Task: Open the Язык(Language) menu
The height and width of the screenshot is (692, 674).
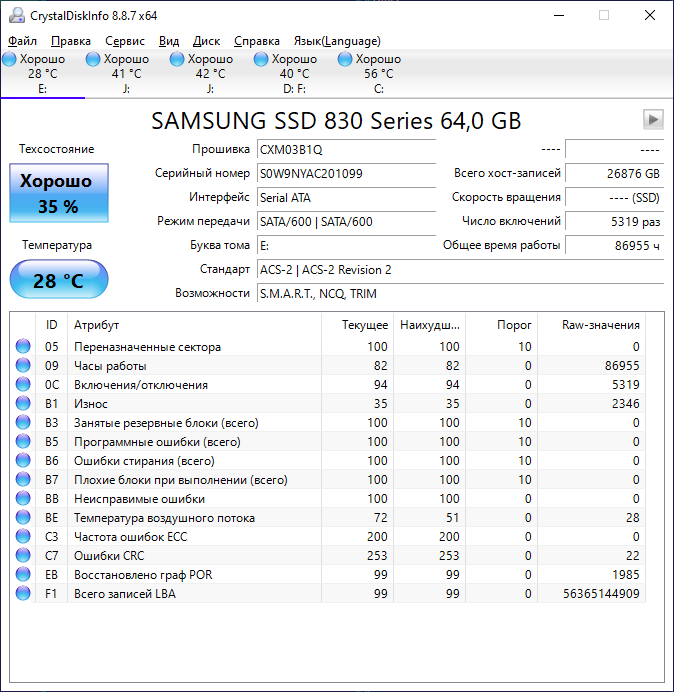Action: click(x=337, y=41)
